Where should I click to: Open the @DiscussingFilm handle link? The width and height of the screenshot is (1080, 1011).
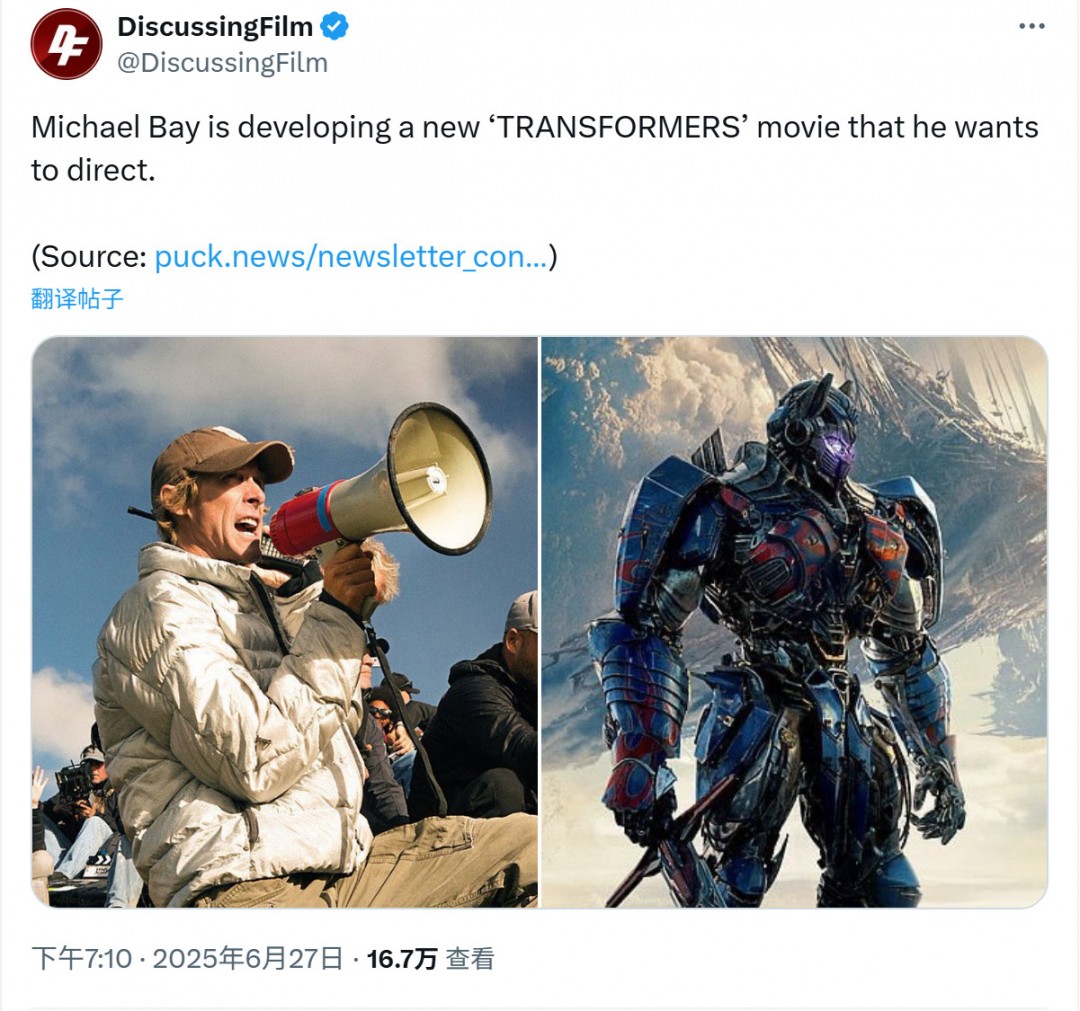tap(222, 63)
